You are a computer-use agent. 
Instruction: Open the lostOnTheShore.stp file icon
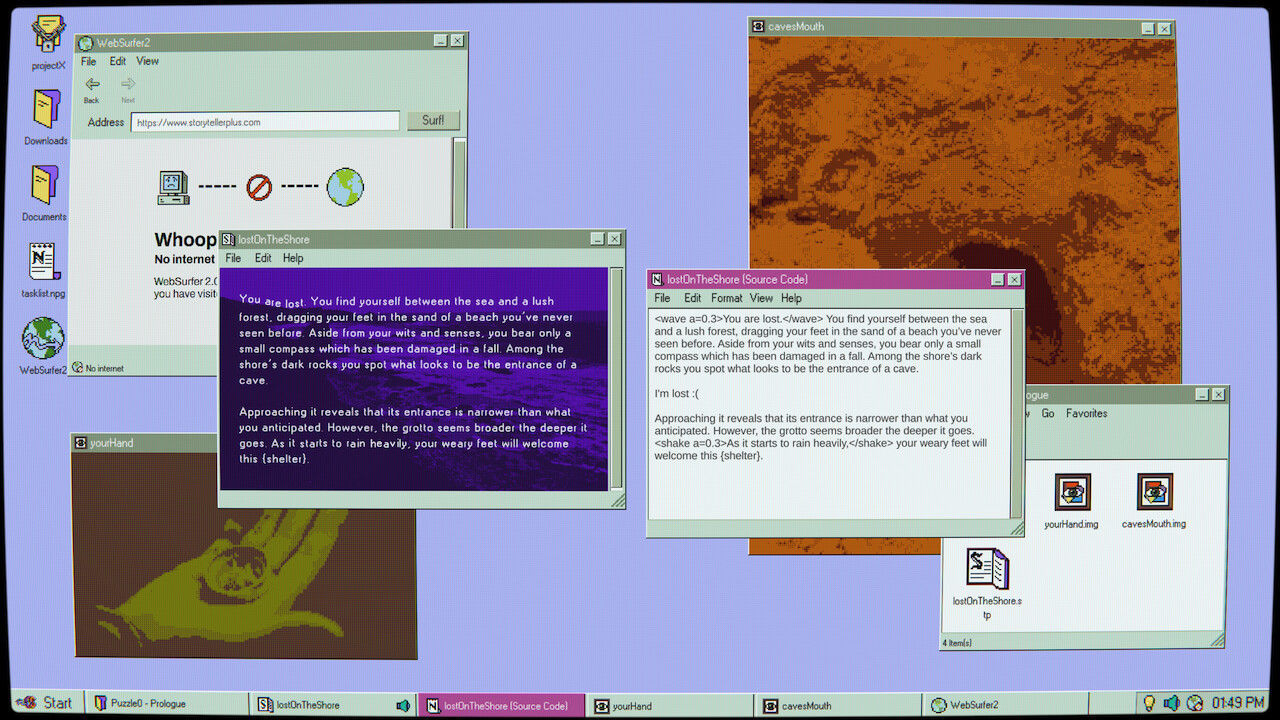(986, 570)
